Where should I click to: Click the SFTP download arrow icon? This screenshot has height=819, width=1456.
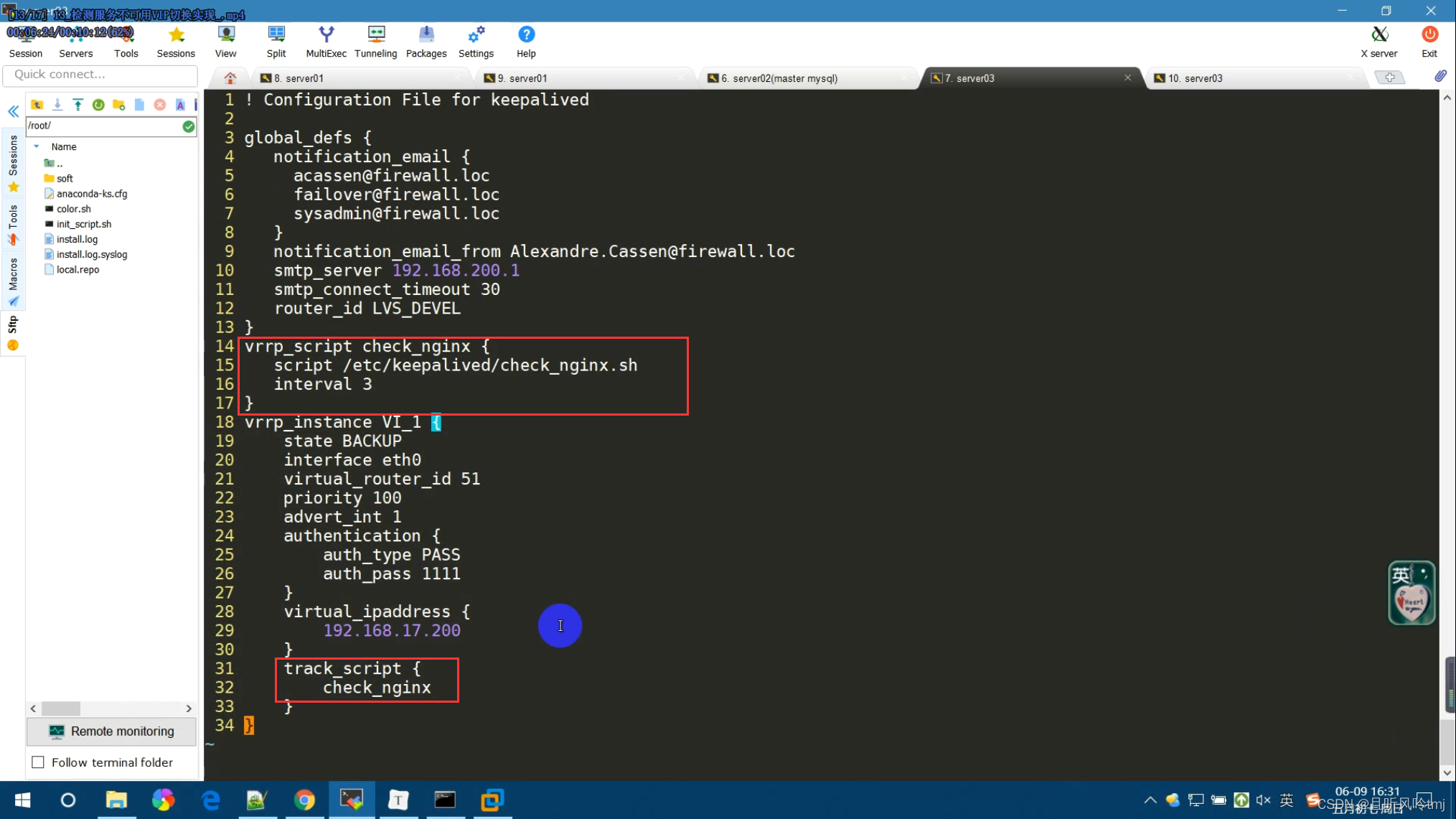(57, 105)
